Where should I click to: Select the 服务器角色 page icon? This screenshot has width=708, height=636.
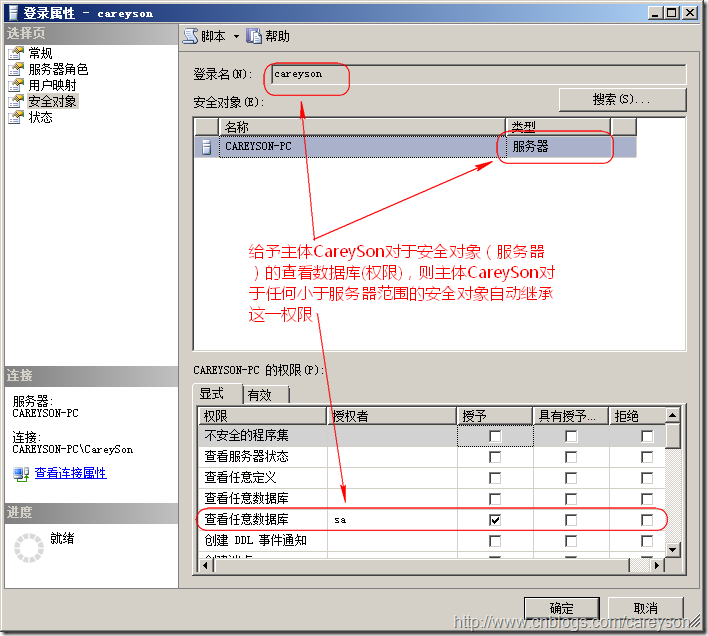16,69
